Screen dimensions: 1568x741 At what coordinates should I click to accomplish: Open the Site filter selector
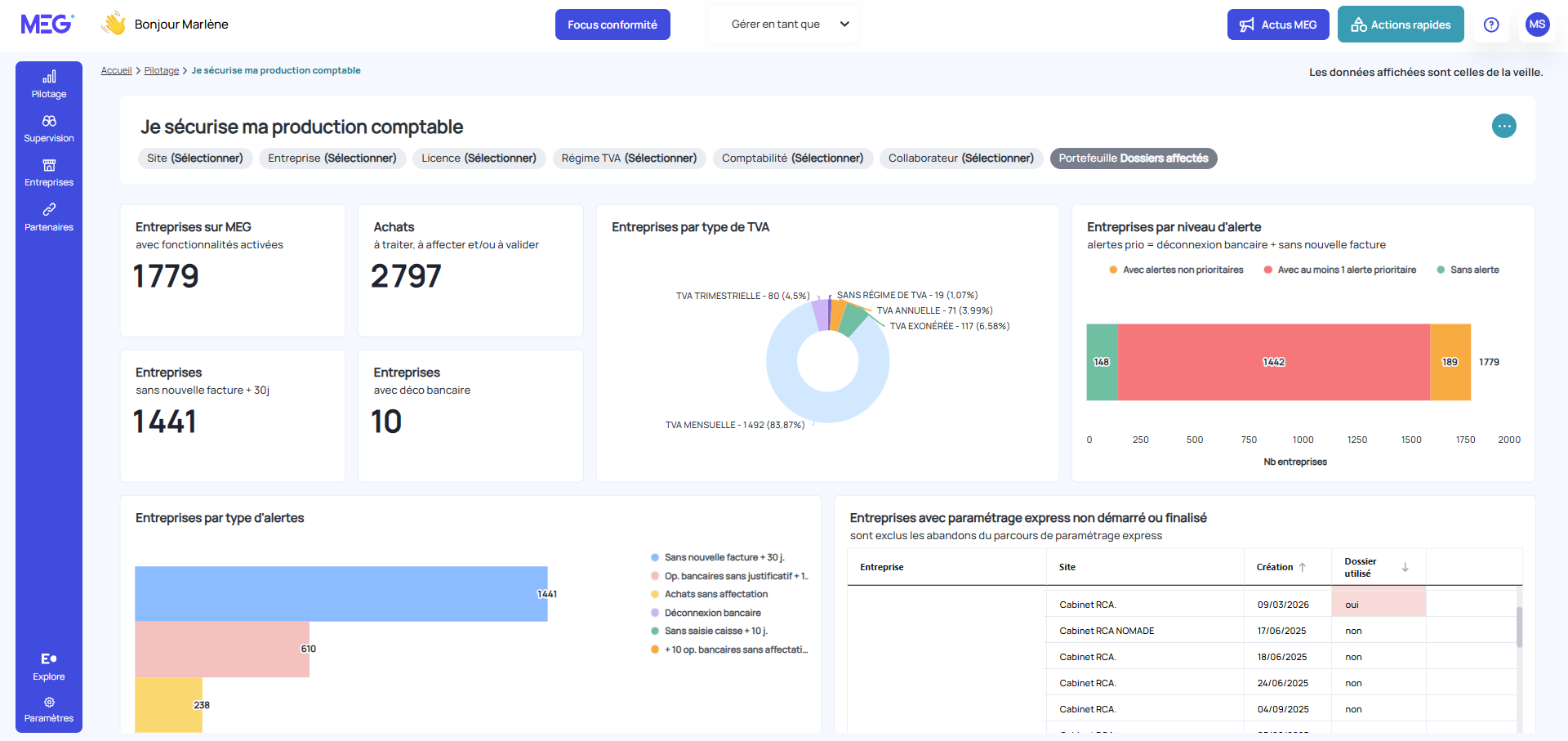coord(195,158)
